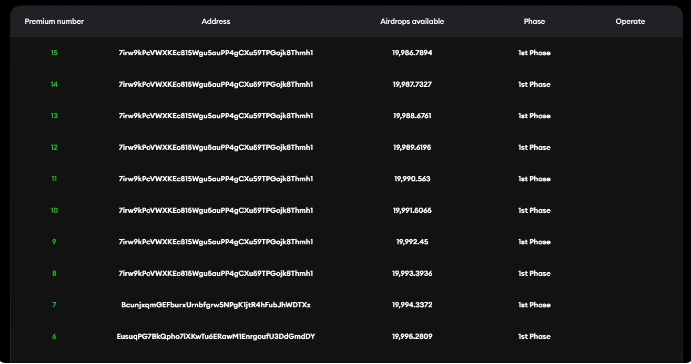Click 1st Phase in premium row 7
Image resolution: width=691 pixels, height=364 pixels.
pos(534,305)
